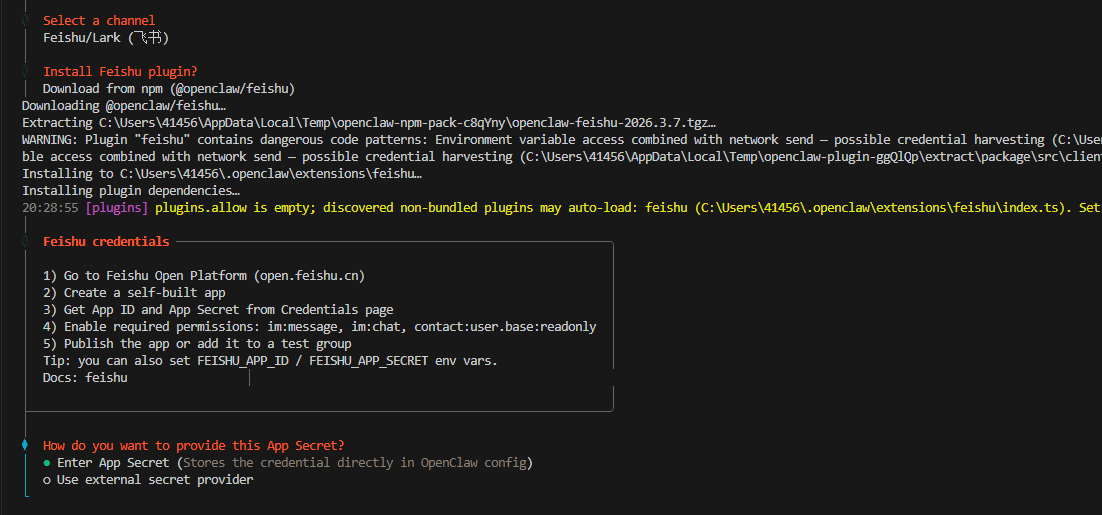This screenshot has width=1102, height=515.
Task: Click the Installing to extensions\feishu line
Action: [x=222, y=173]
